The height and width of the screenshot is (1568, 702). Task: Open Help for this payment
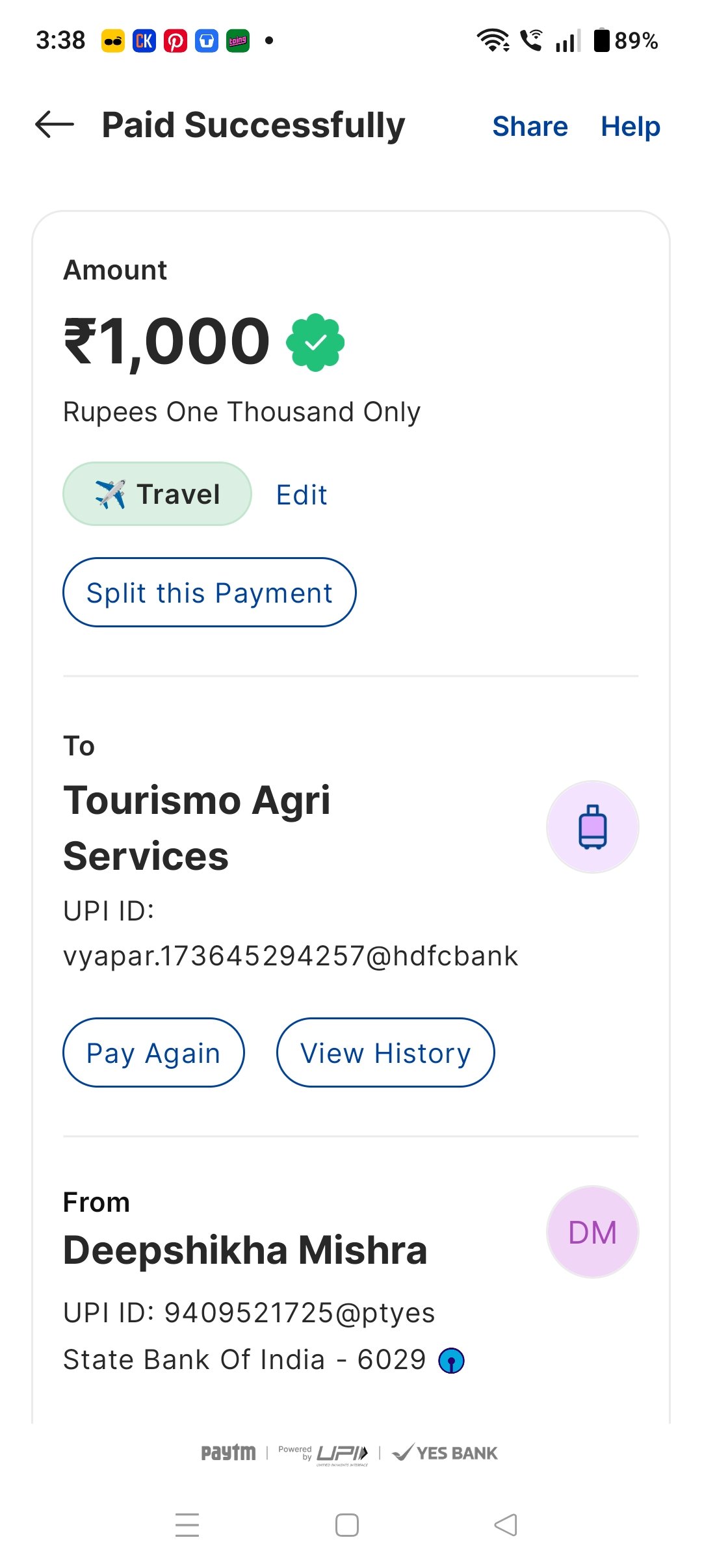point(630,126)
